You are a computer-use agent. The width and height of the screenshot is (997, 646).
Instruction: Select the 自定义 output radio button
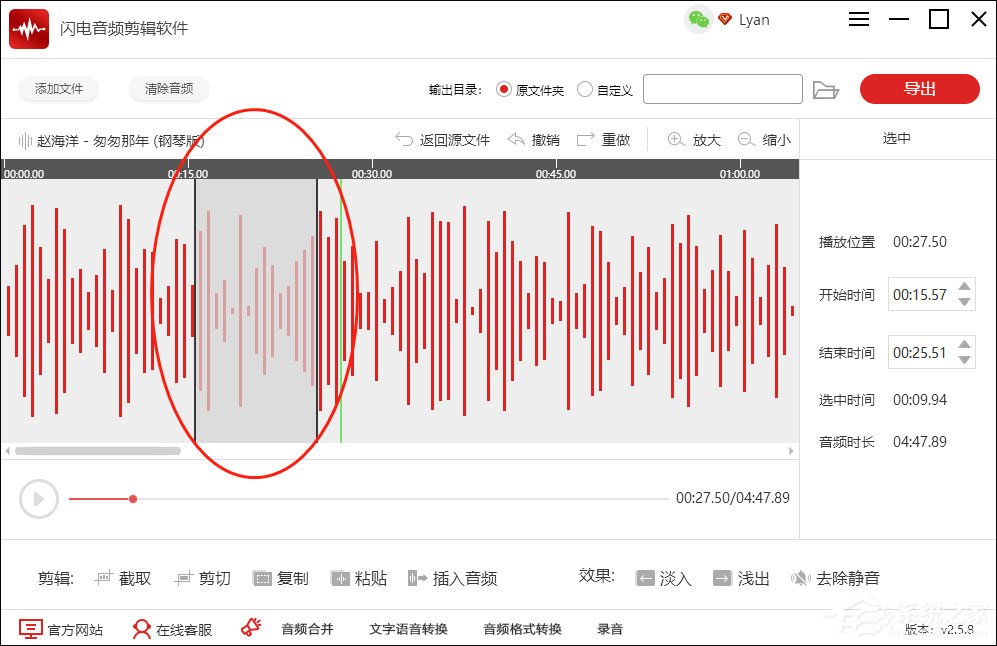click(x=585, y=89)
